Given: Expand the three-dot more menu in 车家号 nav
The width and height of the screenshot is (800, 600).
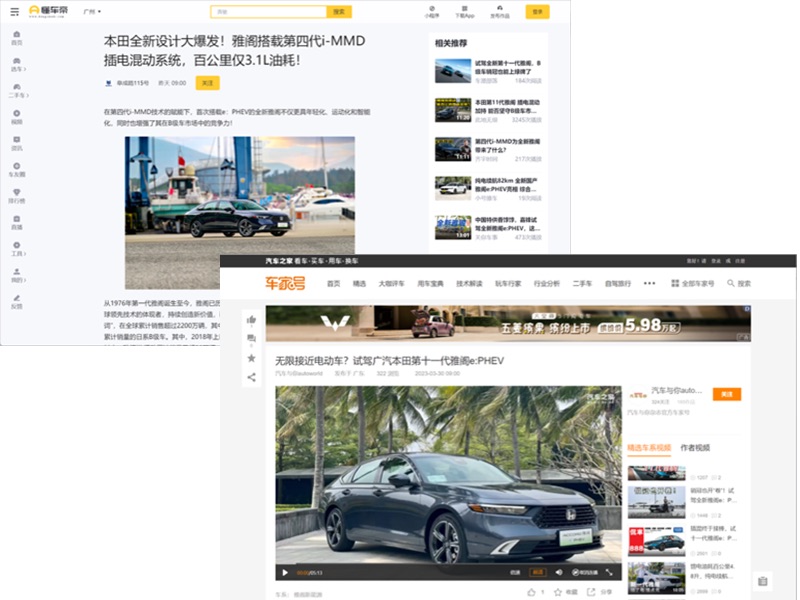Looking at the screenshot, I should (649, 283).
